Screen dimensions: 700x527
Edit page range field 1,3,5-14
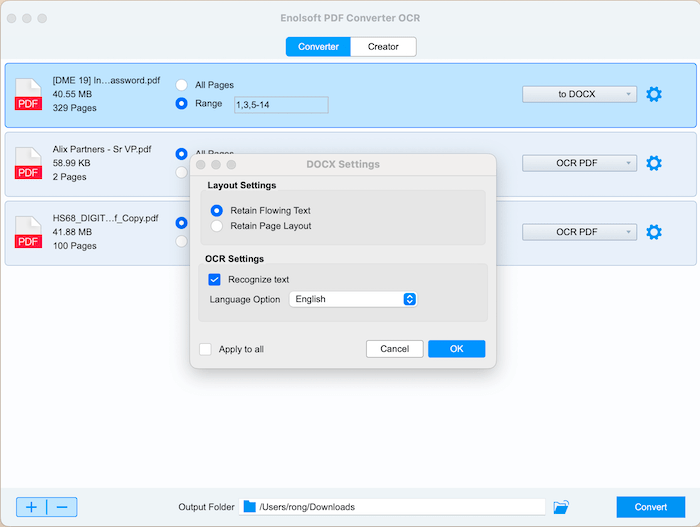(x=281, y=105)
